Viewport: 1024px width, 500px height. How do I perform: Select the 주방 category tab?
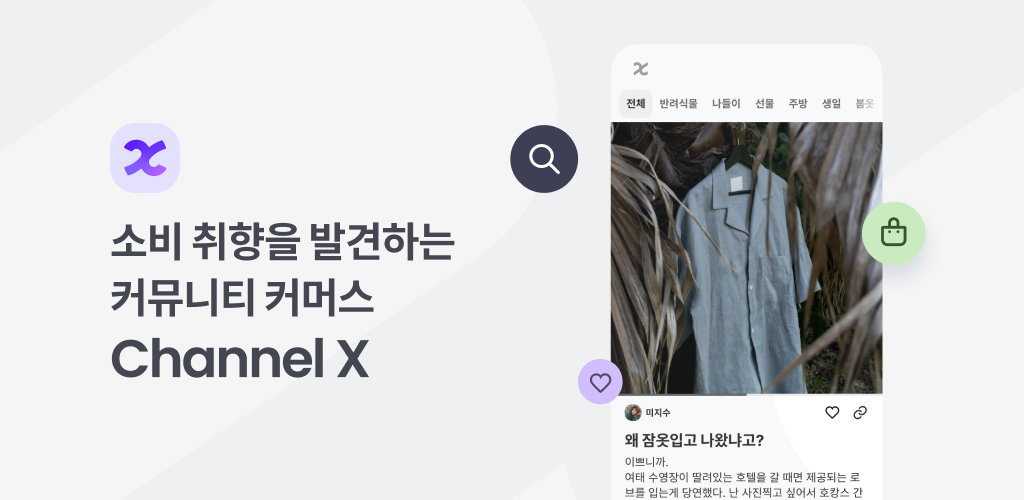coord(798,104)
